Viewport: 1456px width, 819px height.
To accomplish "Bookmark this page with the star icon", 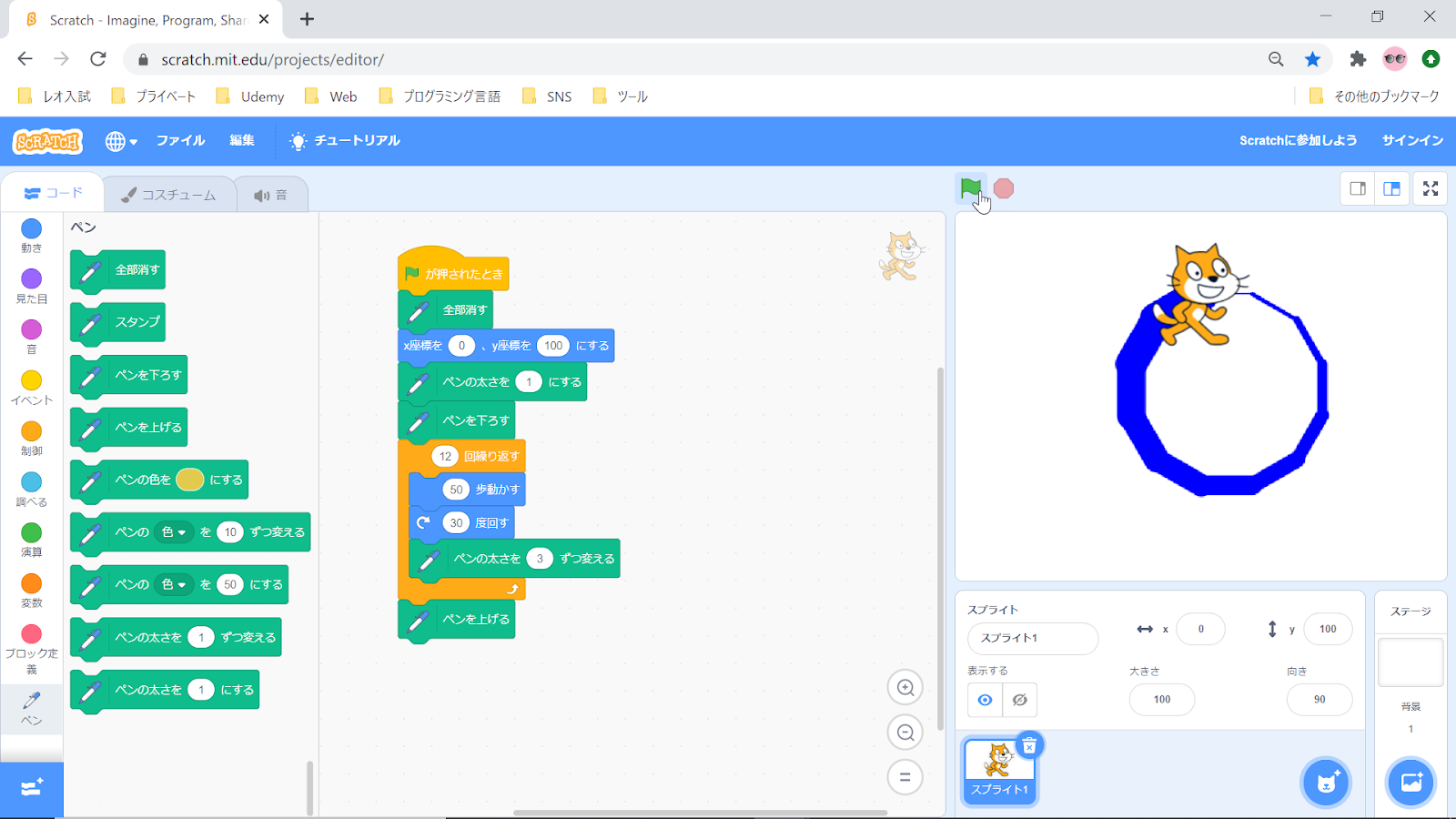I will click(1312, 59).
